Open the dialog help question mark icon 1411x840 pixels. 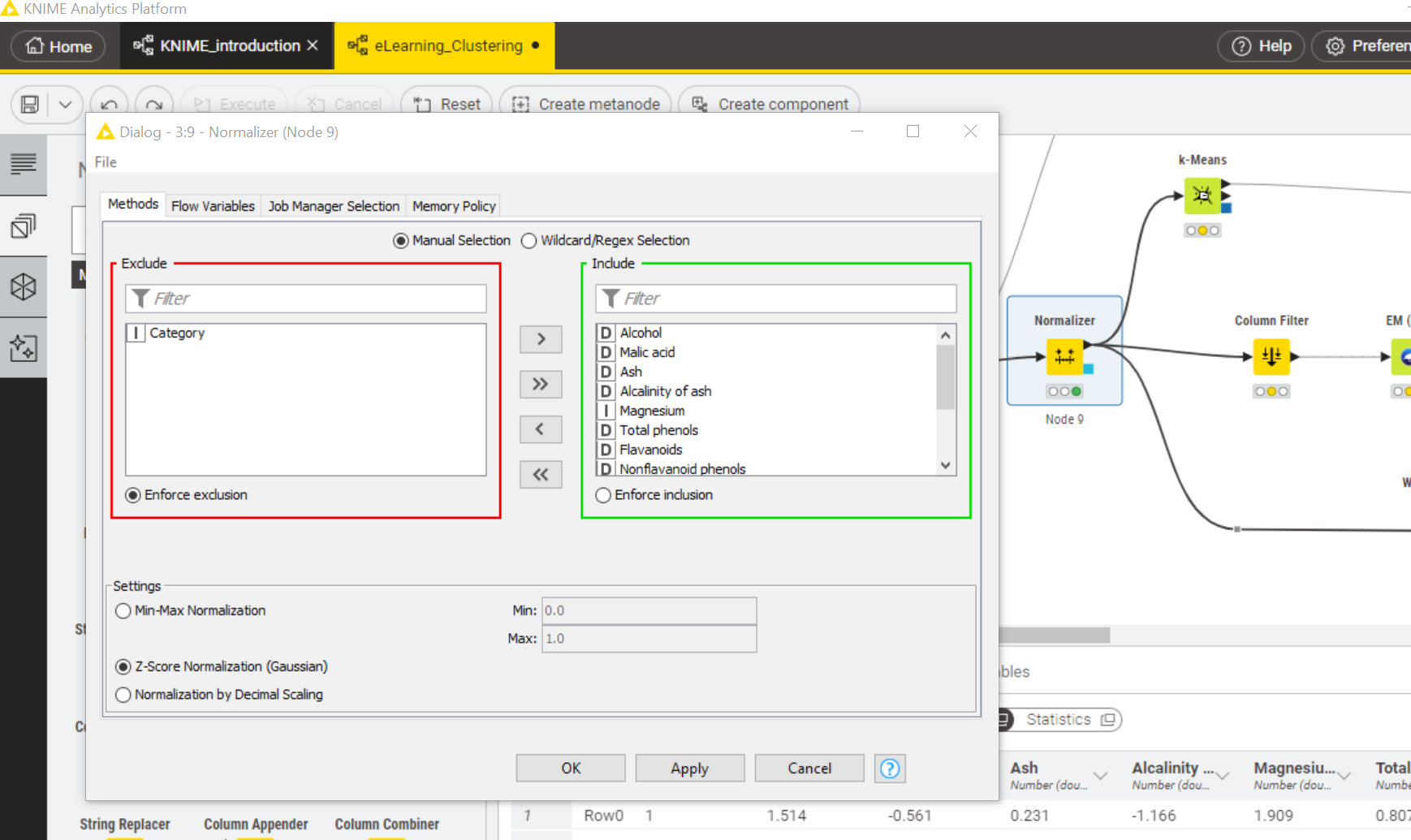click(890, 768)
